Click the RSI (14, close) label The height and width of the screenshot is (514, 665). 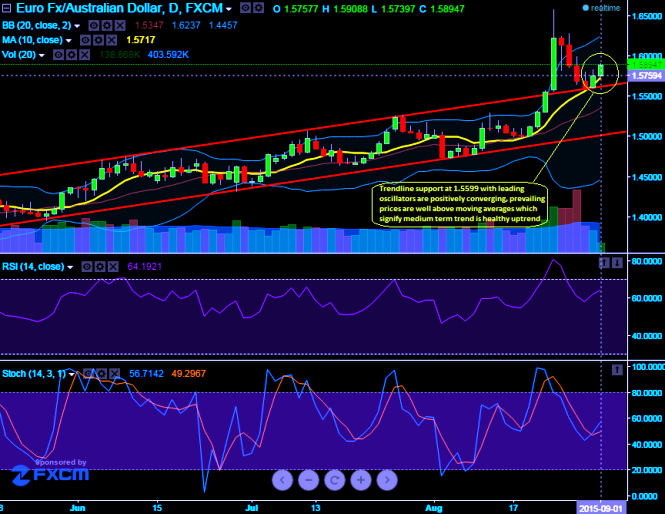(33, 267)
